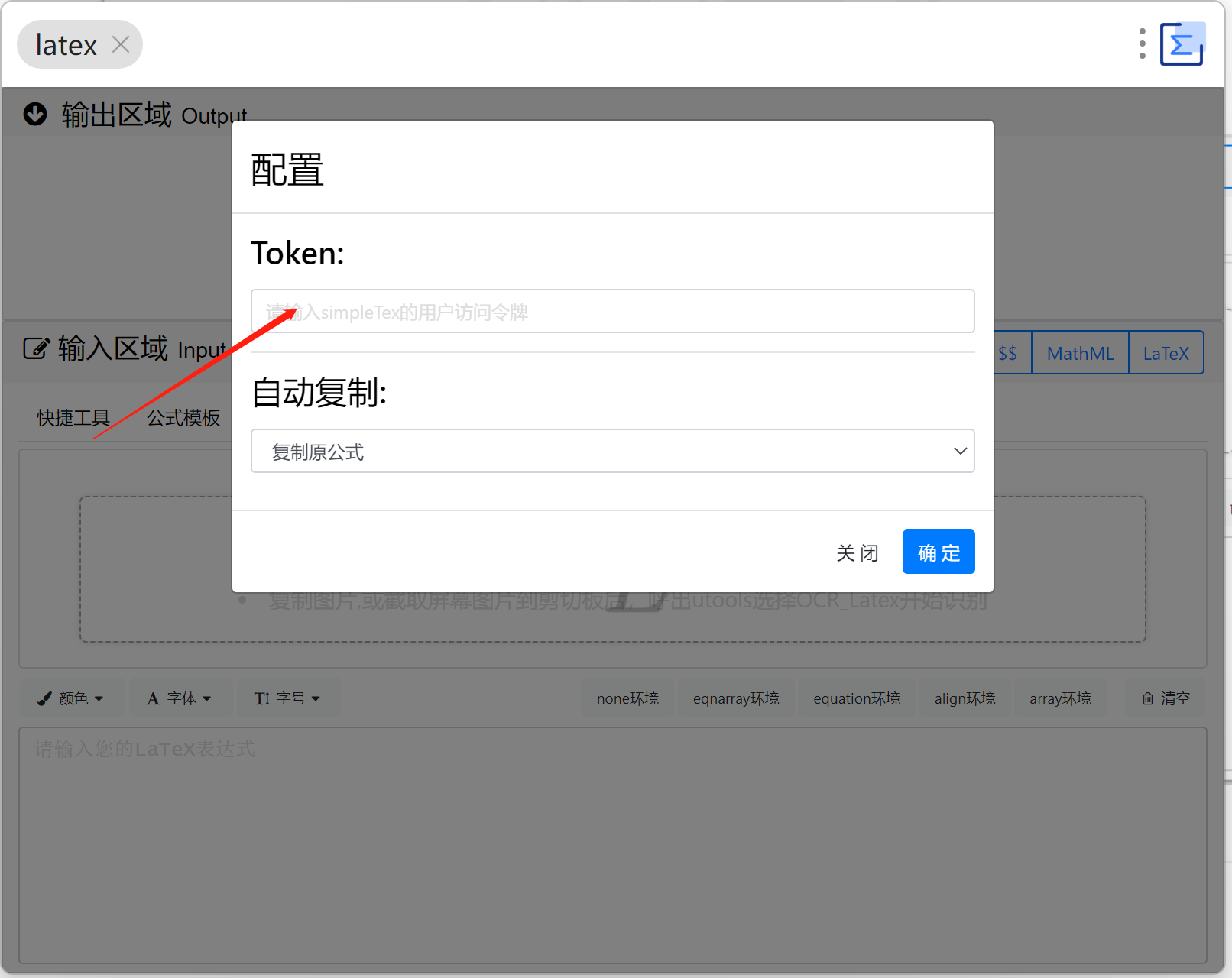The width and height of the screenshot is (1232, 978).
Task: Open the 字体 font dropdown
Action: point(180,698)
